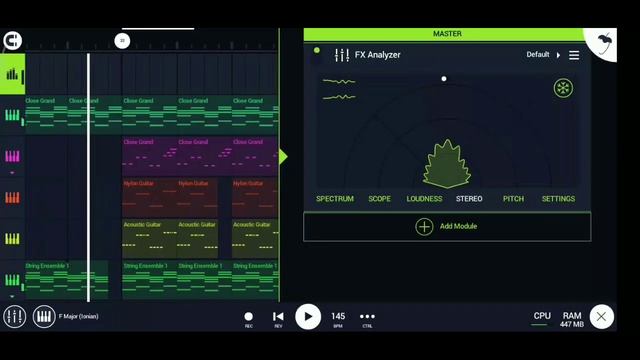Click the 145 BPM tempo value

[338, 318]
